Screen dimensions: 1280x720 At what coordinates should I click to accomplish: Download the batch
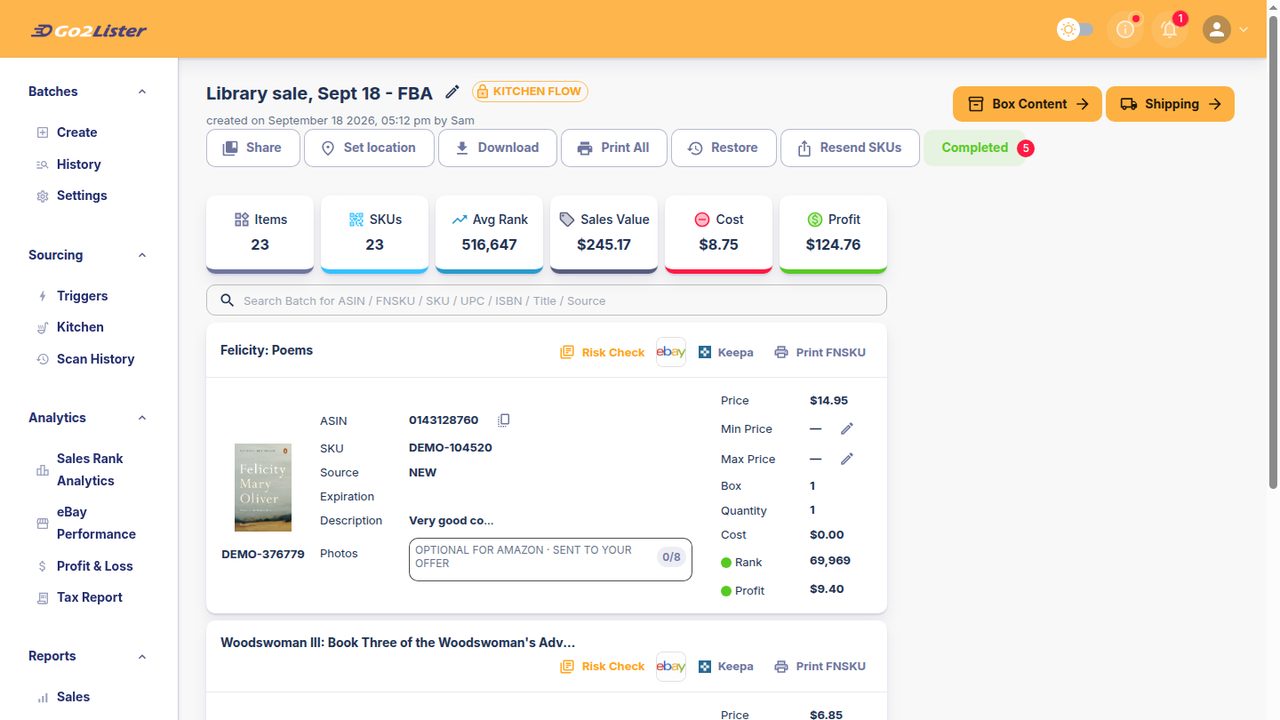point(497,148)
